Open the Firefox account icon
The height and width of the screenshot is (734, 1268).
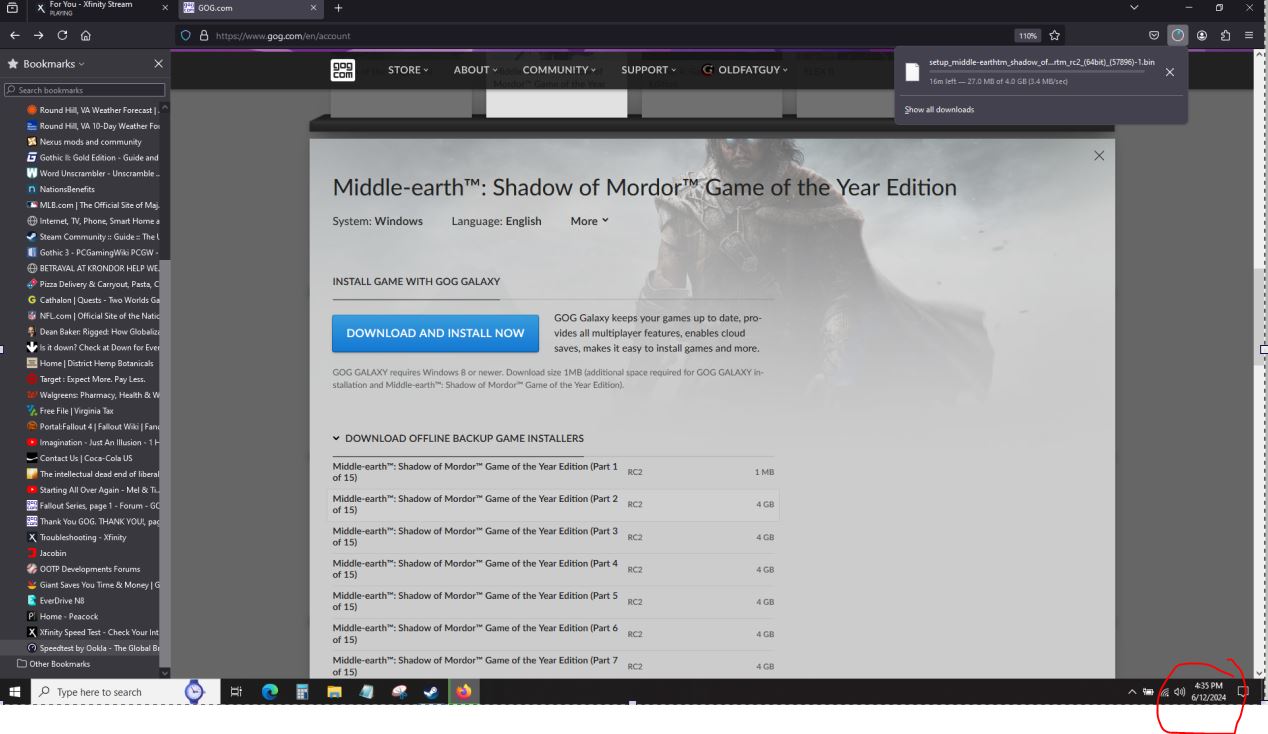[x=1202, y=36]
